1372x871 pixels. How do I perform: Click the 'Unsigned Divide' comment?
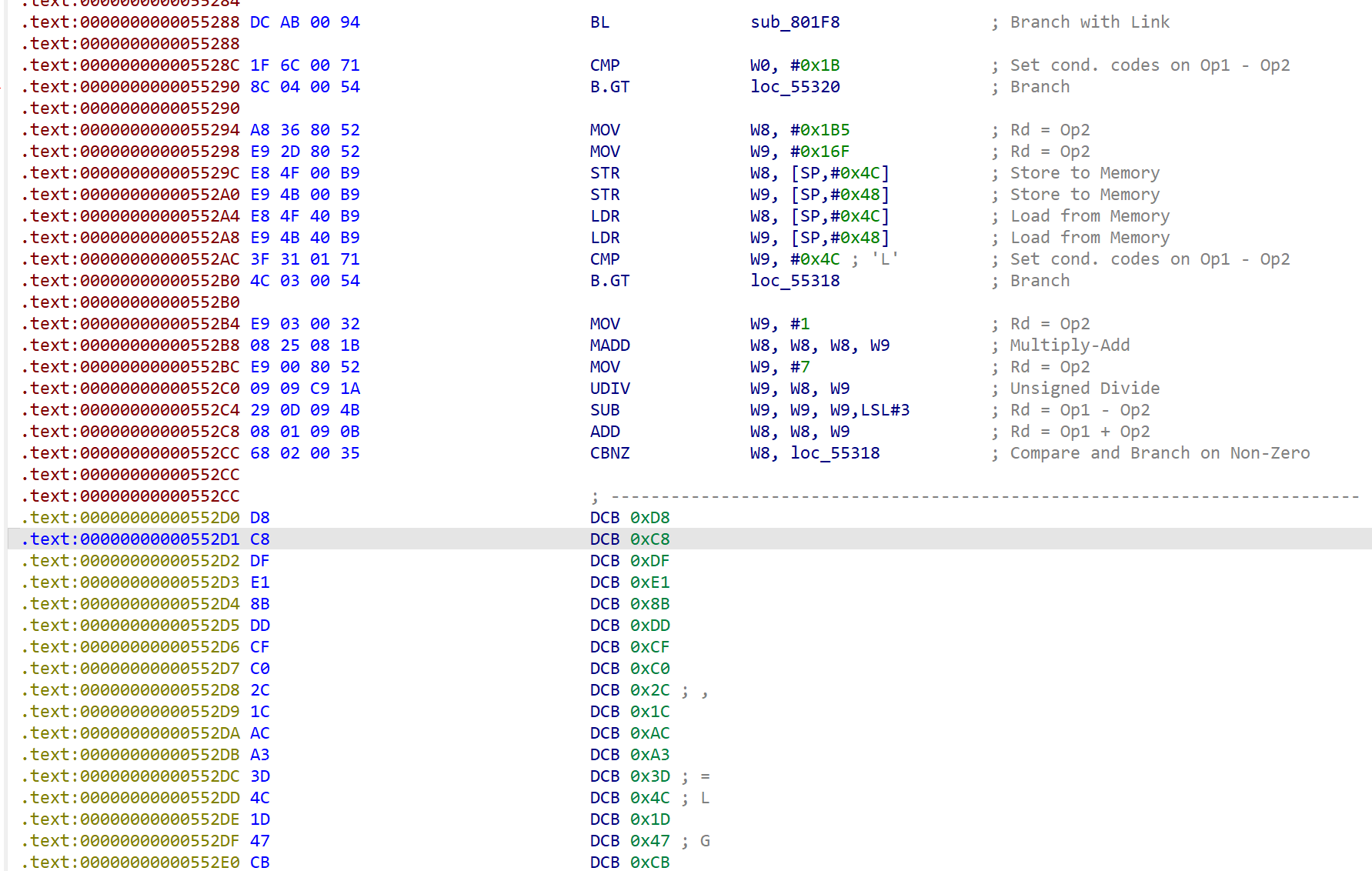tap(1084, 389)
